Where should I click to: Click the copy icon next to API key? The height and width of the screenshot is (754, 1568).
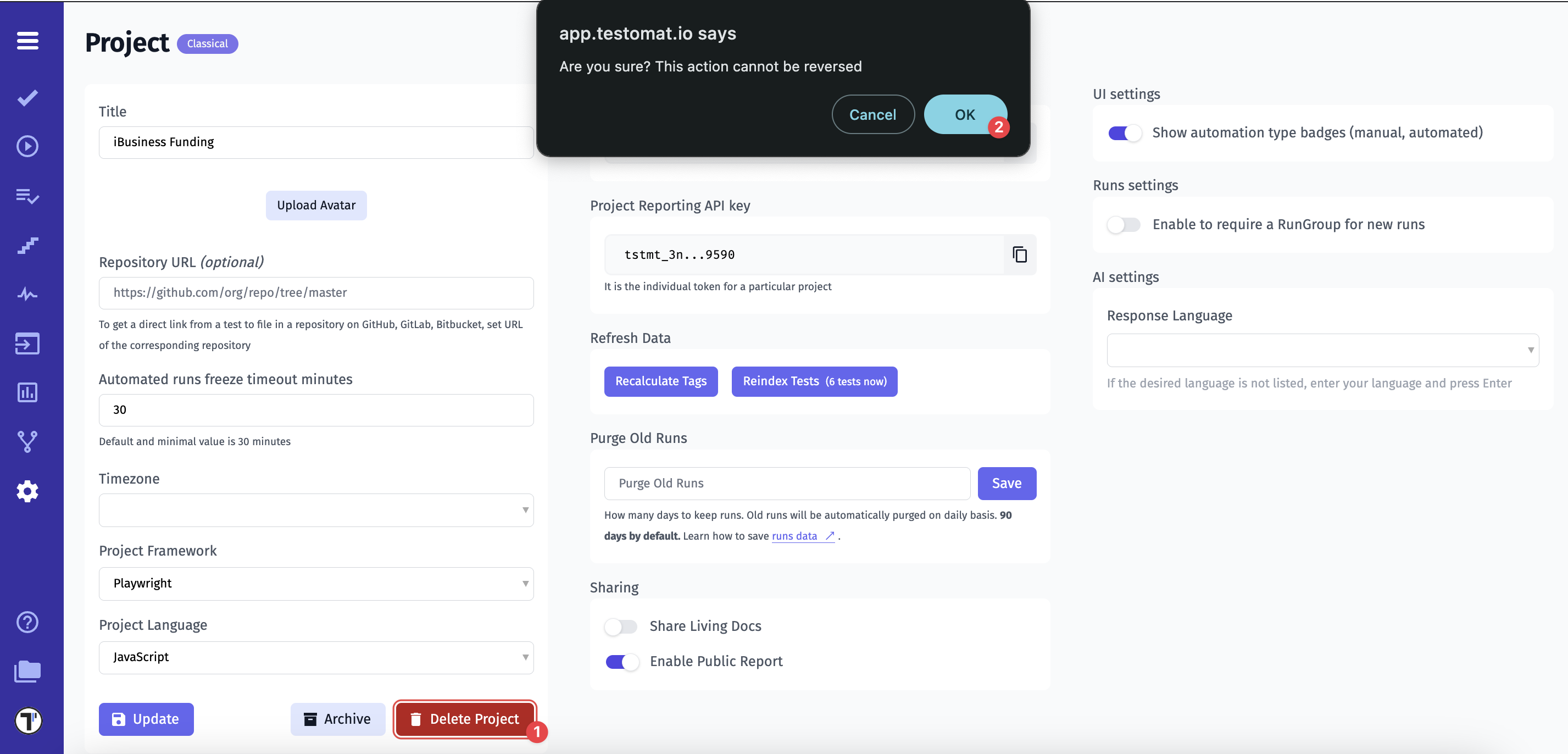coord(1020,254)
